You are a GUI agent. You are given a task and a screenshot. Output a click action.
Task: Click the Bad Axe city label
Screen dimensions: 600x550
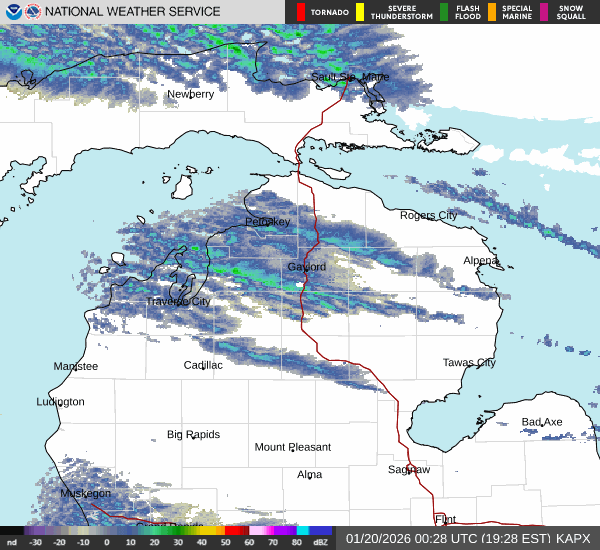pos(542,422)
